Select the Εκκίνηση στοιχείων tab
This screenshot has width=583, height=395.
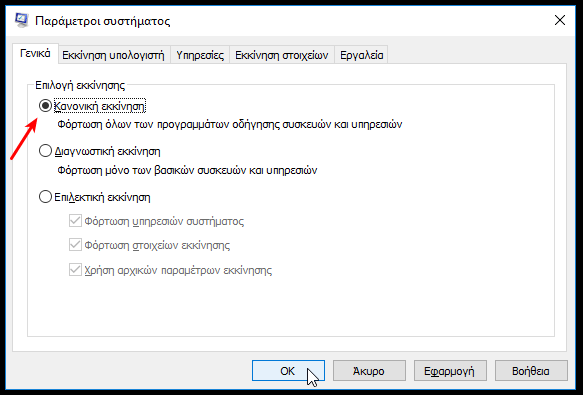click(x=281, y=55)
